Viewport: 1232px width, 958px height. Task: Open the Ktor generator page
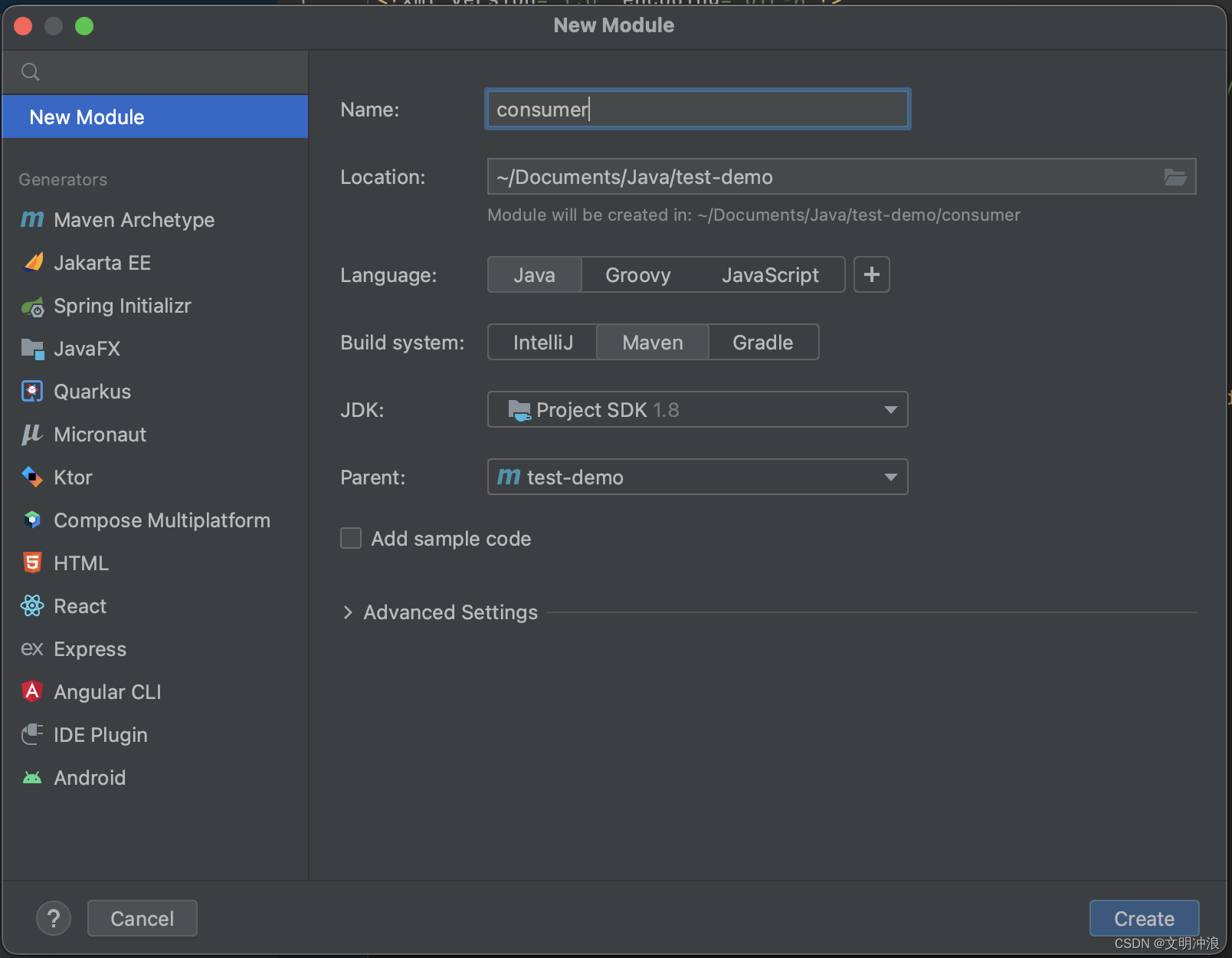[x=73, y=477]
